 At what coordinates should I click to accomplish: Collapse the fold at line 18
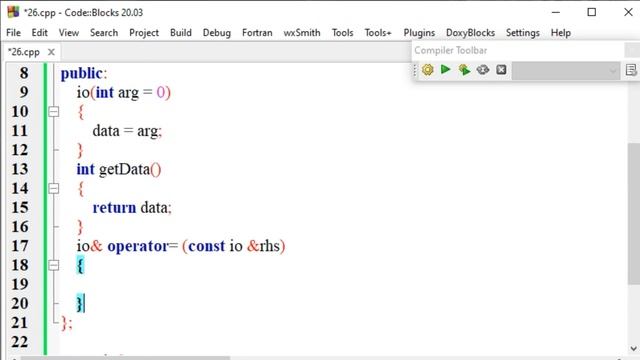pyautogui.click(x=53, y=265)
